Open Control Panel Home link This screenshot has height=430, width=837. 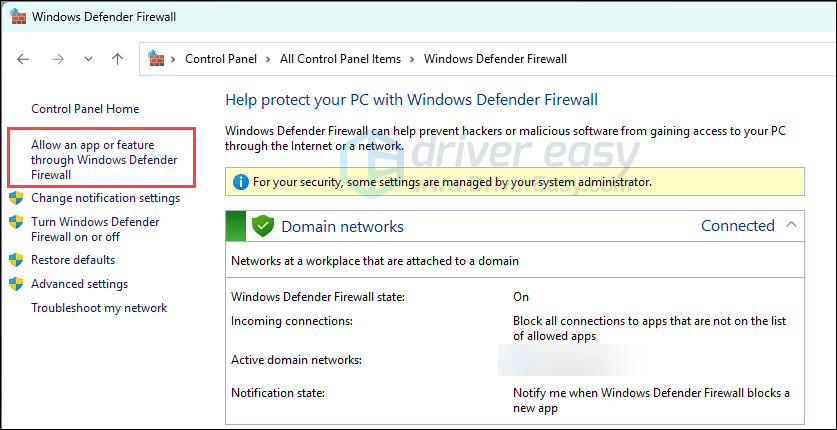tap(85, 109)
